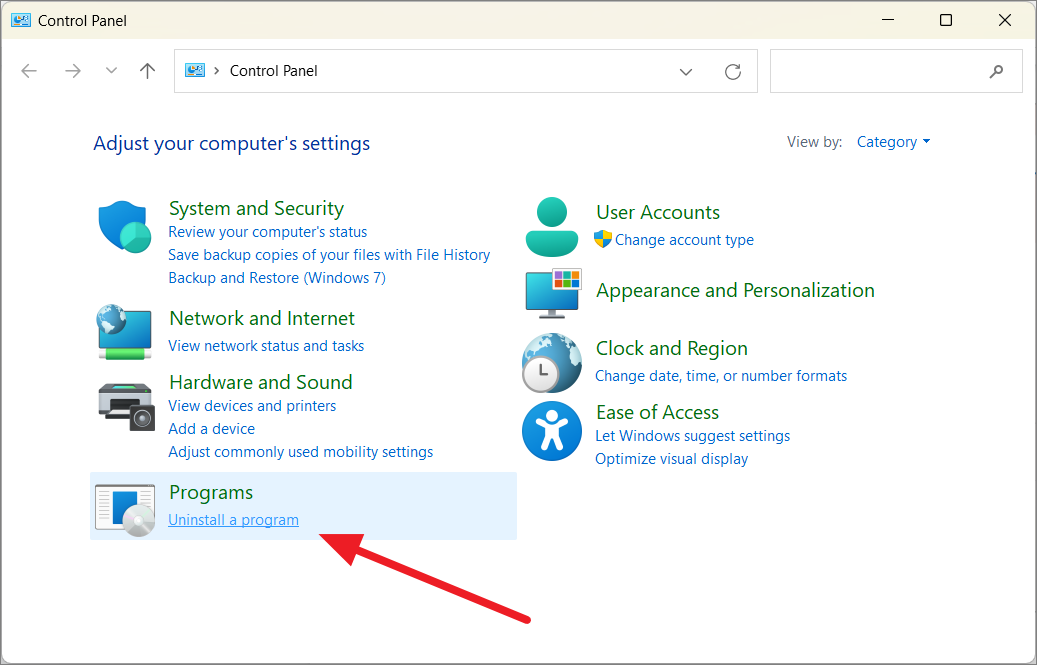Image resolution: width=1037 pixels, height=665 pixels.
Task: Click the Hardware and Sound printer icon
Action: (126, 406)
